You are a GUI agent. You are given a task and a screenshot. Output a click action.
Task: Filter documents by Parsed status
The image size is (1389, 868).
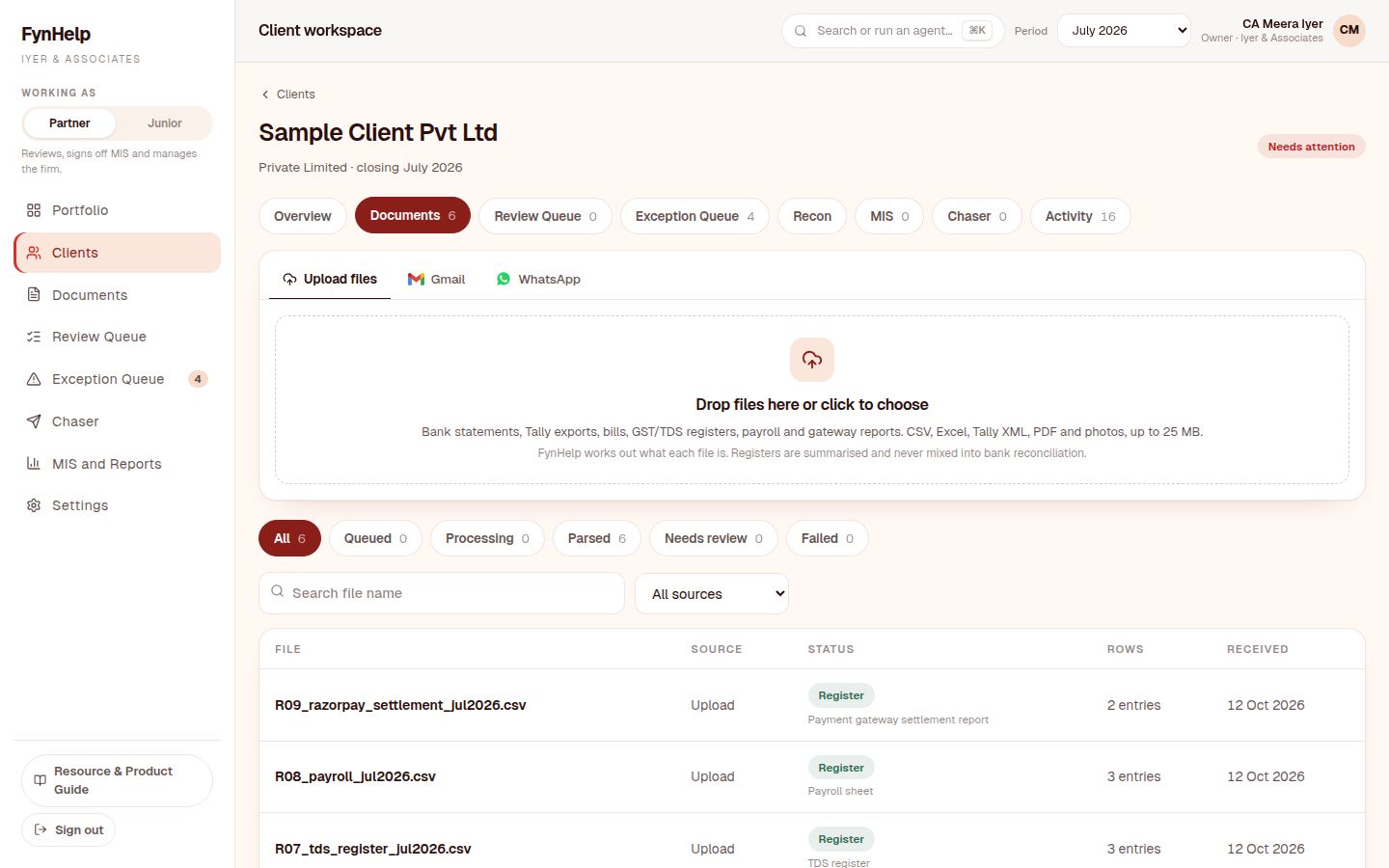[597, 538]
